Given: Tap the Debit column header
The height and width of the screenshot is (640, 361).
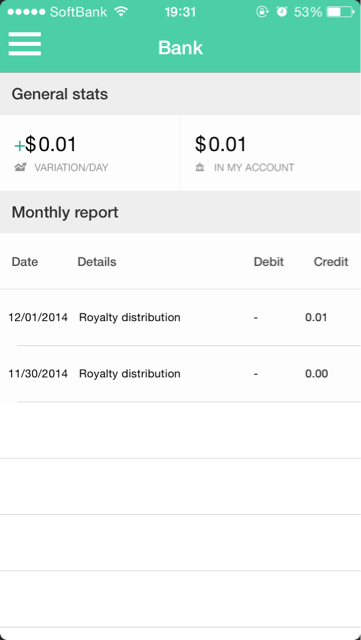Looking at the screenshot, I should pos(269,262).
